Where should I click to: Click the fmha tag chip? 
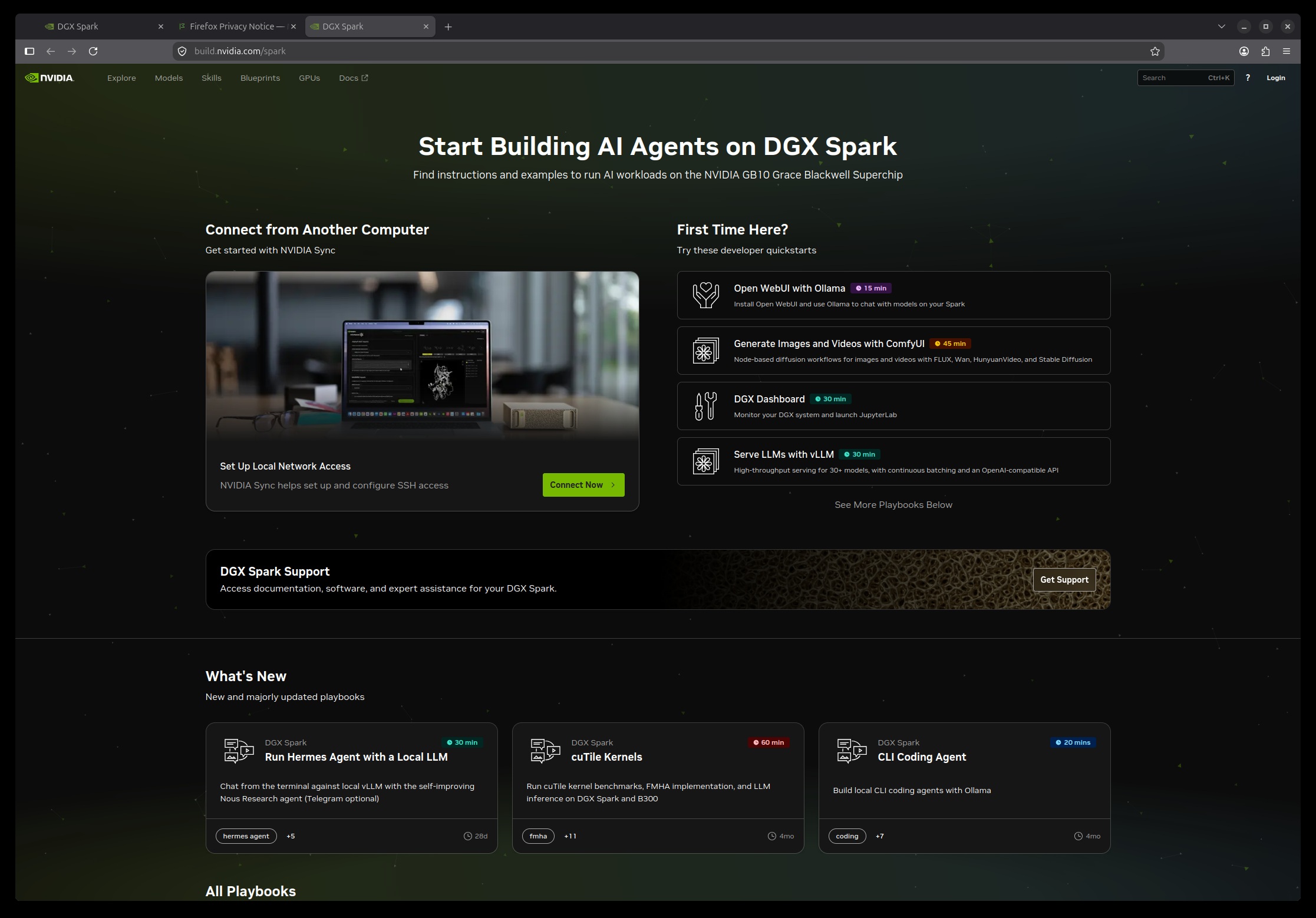[538, 836]
